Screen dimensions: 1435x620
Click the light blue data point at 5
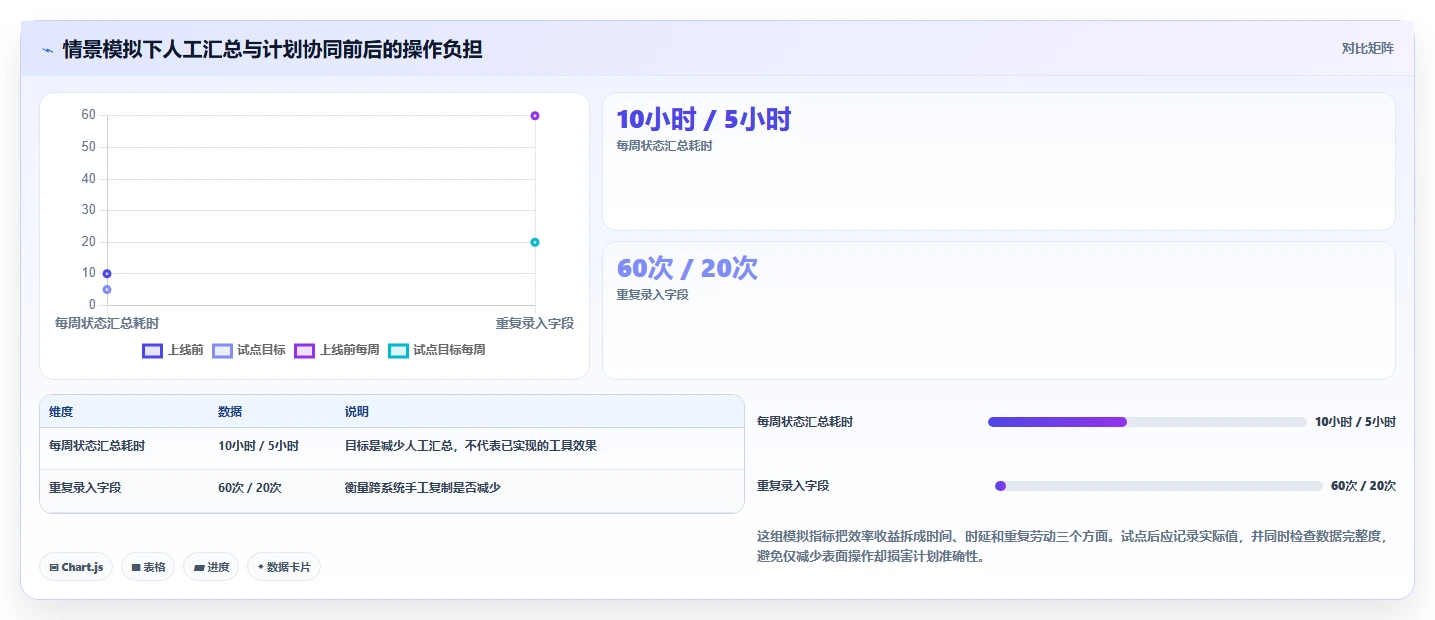click(107, 290)
